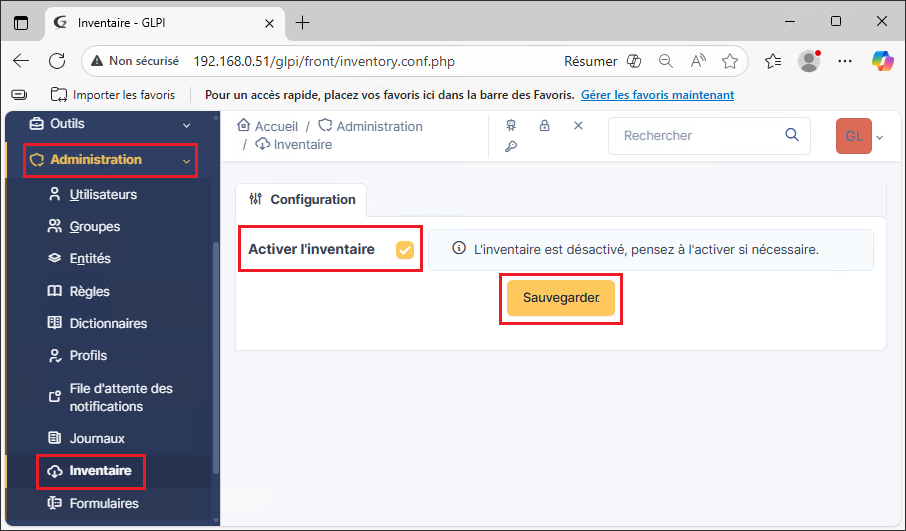Select the Configuration tab
The image size is (906, 531).
coord(302,200)
